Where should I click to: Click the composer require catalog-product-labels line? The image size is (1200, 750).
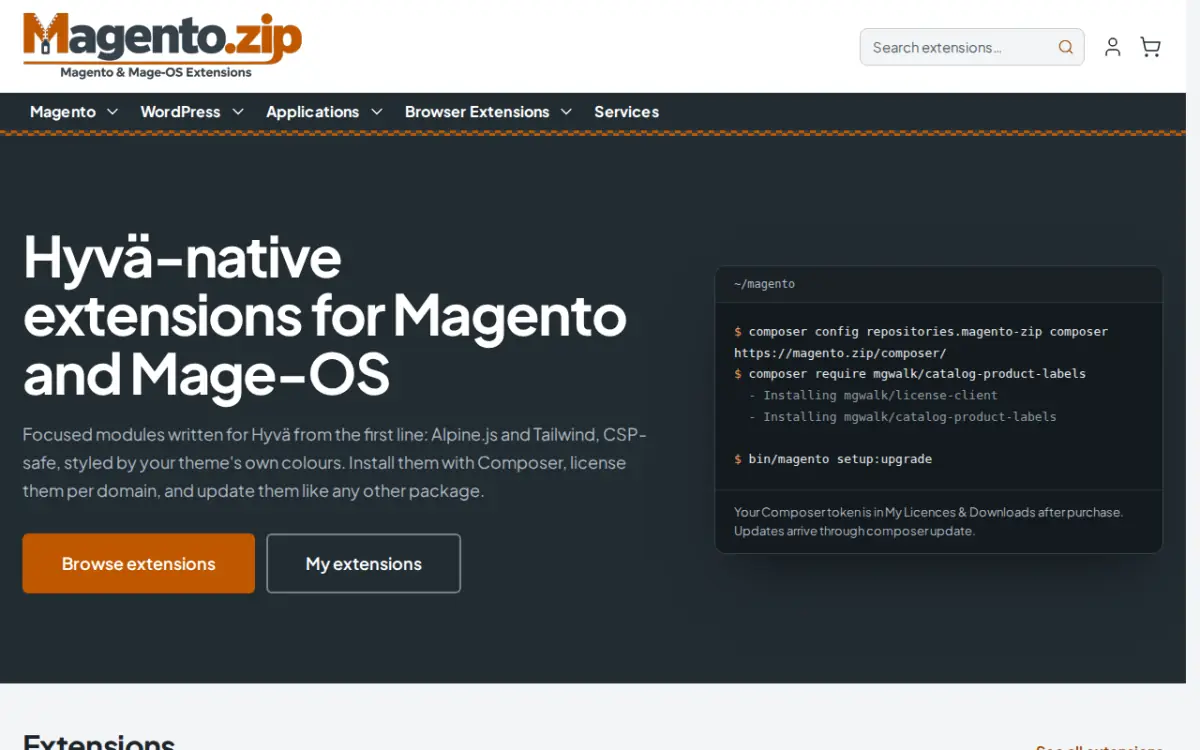tap(910, 374)
